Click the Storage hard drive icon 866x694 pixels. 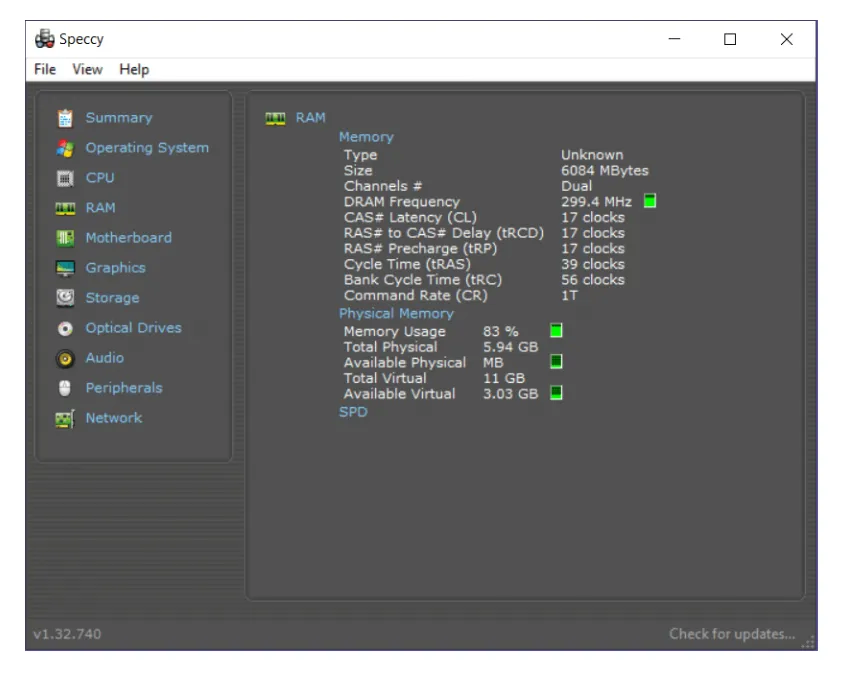65,298
